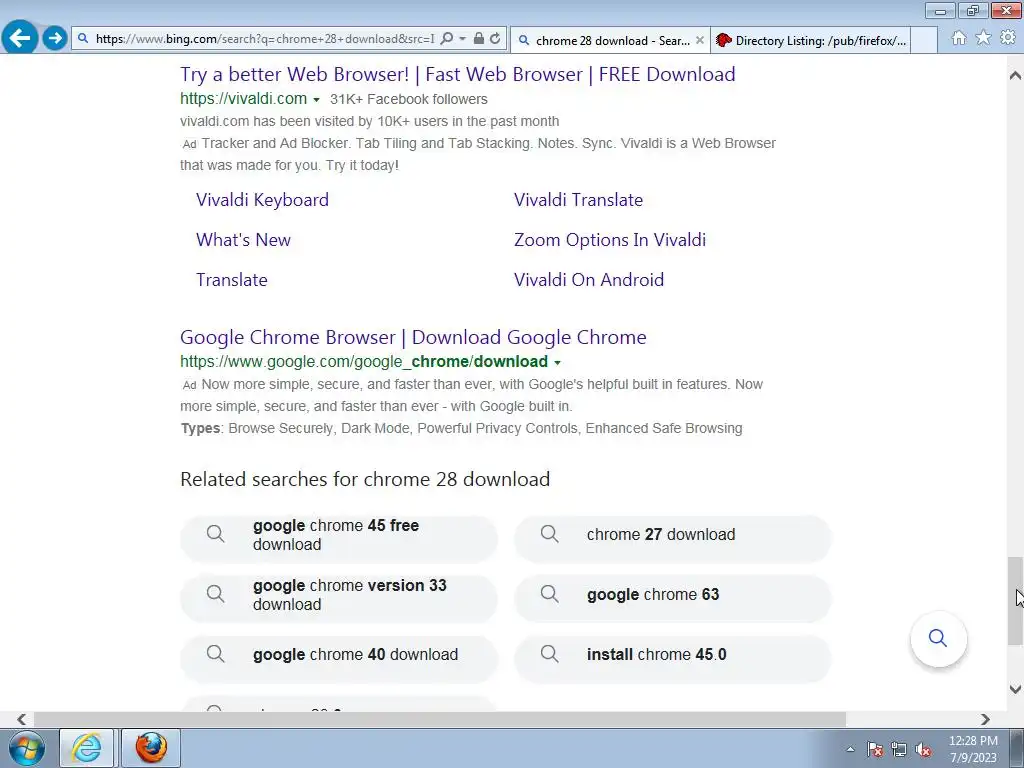Image resolution: width=1024 pixels, height=768 pixels.
Task: Click the vertical scrollbar thumb
Action: click(x=1015, y=600)
